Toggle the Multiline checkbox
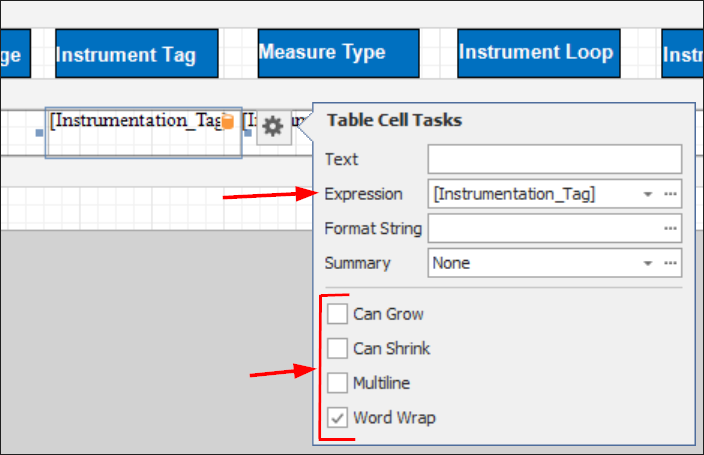 [337, 383]
